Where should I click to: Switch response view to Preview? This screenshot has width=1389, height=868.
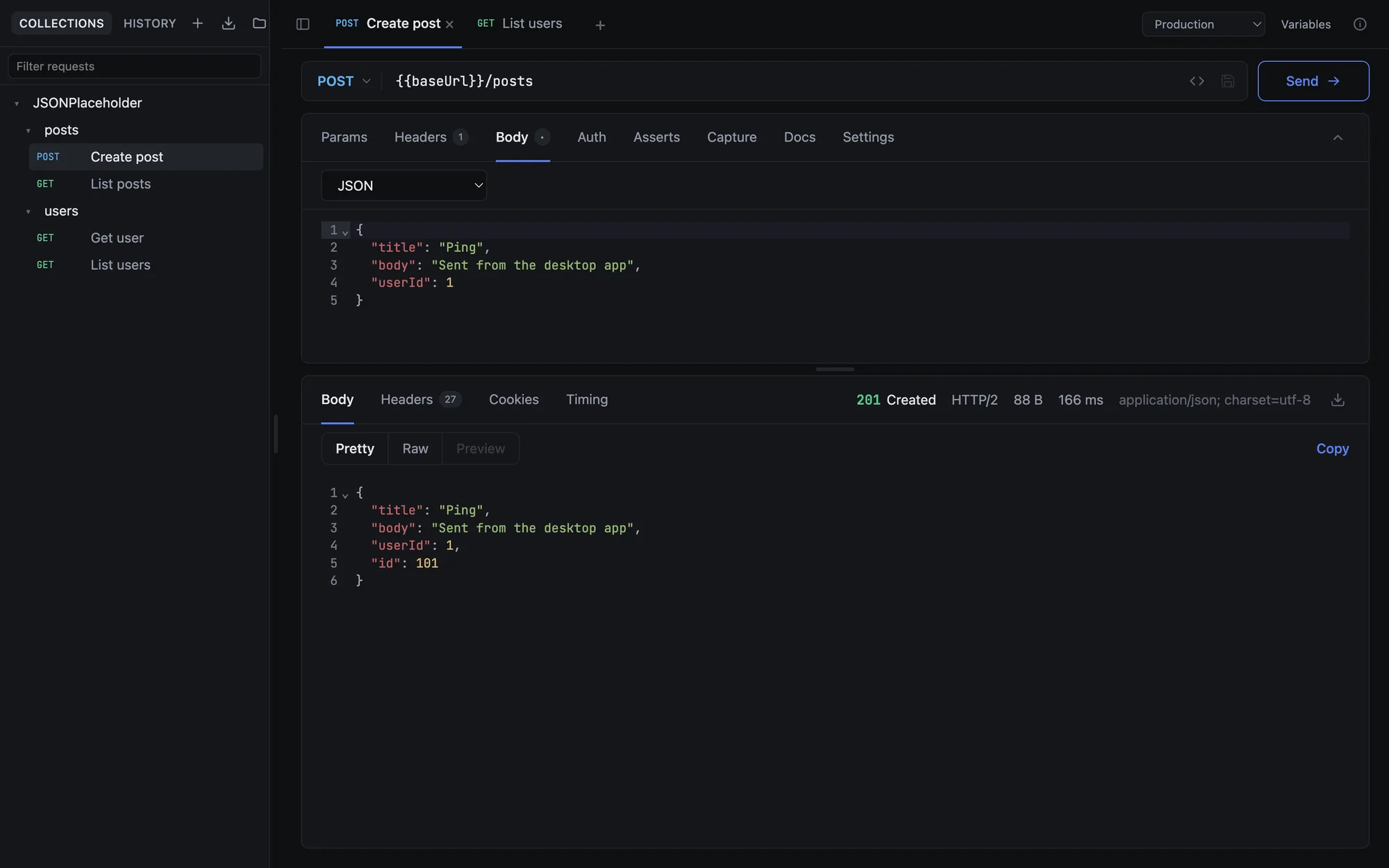(x=481, y=449)
